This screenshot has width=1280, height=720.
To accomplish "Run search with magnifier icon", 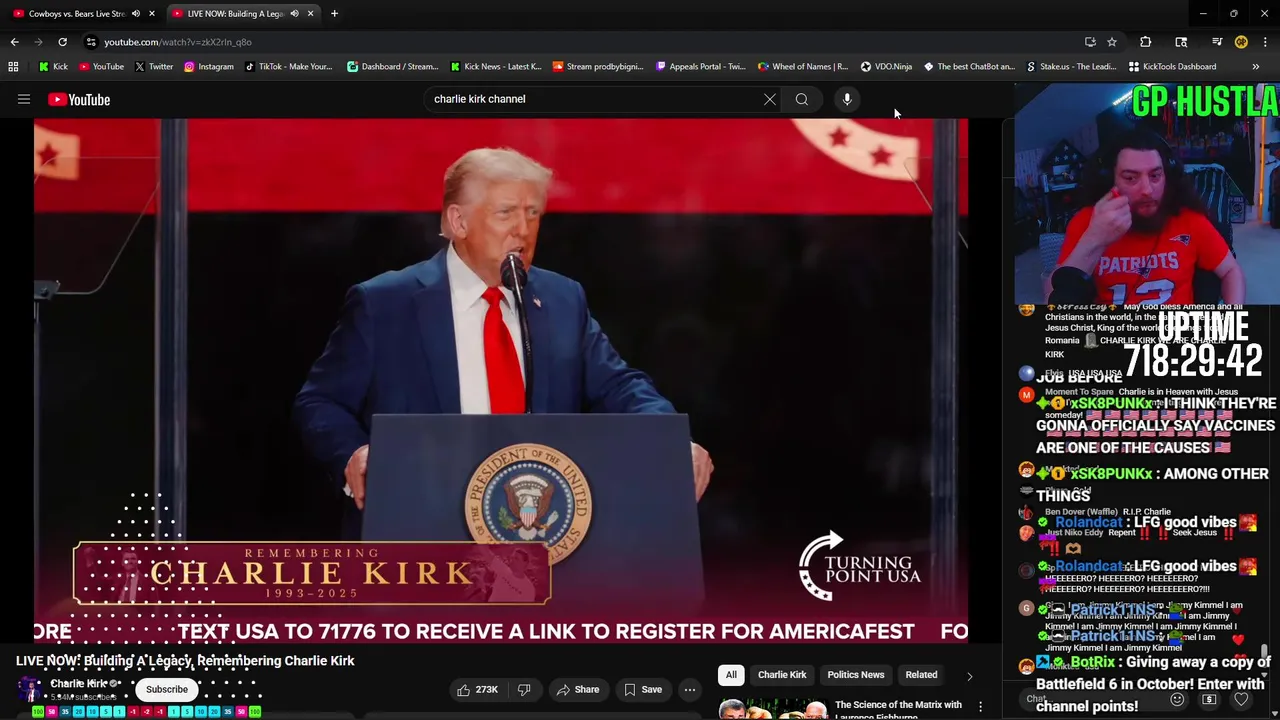I will click(x=802, y=99).
